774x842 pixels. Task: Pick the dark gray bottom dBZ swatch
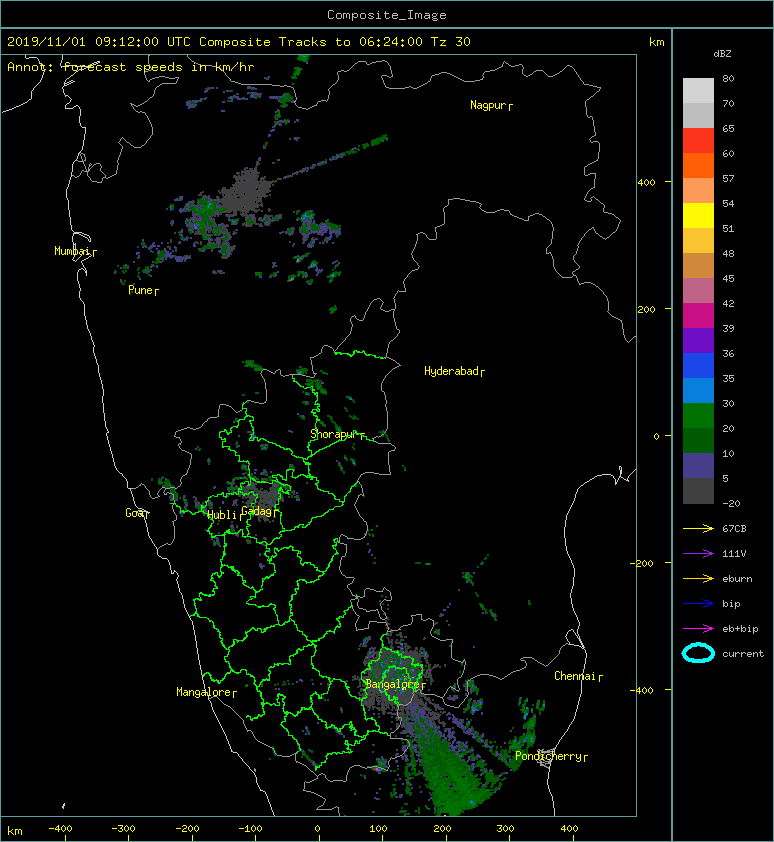[698, 491]
